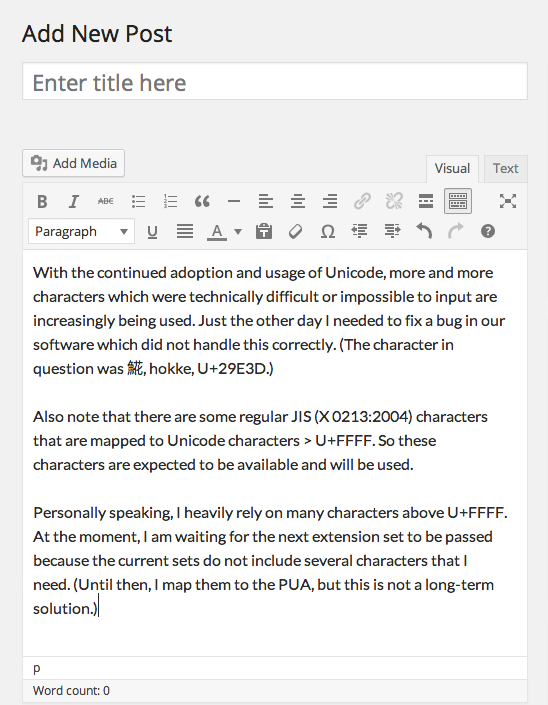Open keyboard shortcuts help icon
Screen dimensions: 548x705
(488, 232)
